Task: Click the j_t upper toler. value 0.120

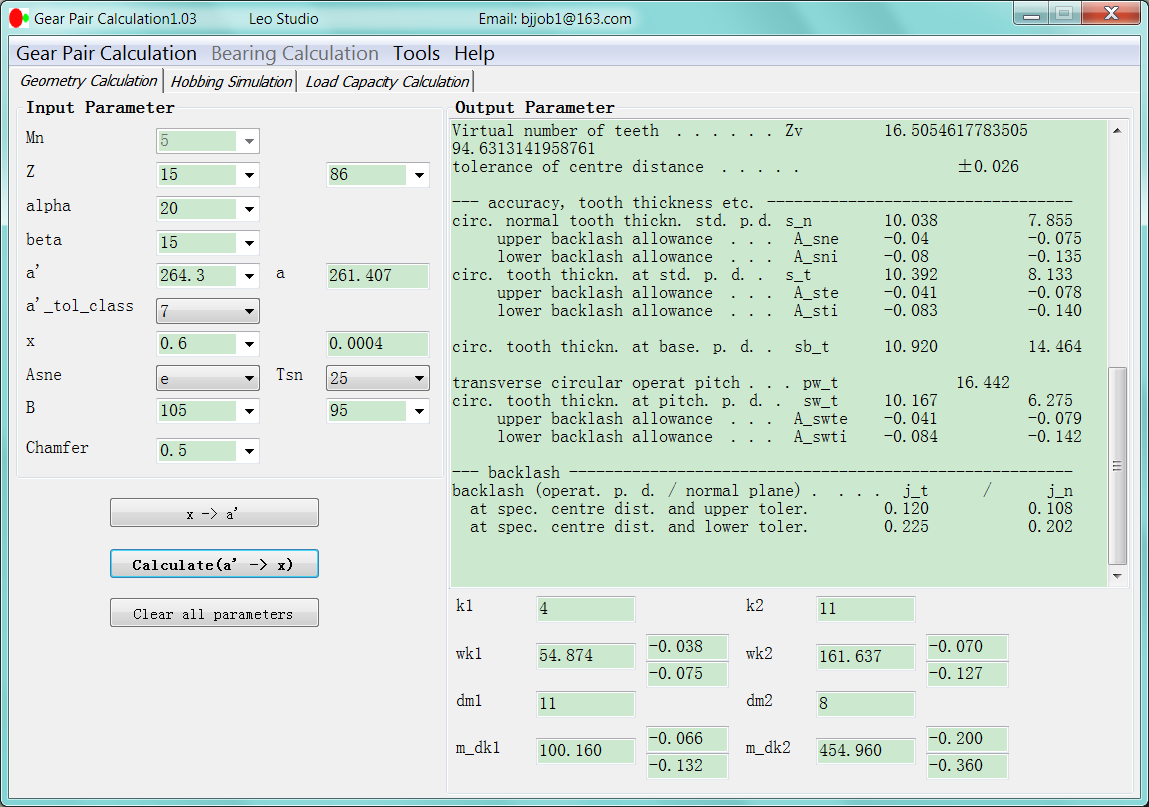Action: point(906,509)
